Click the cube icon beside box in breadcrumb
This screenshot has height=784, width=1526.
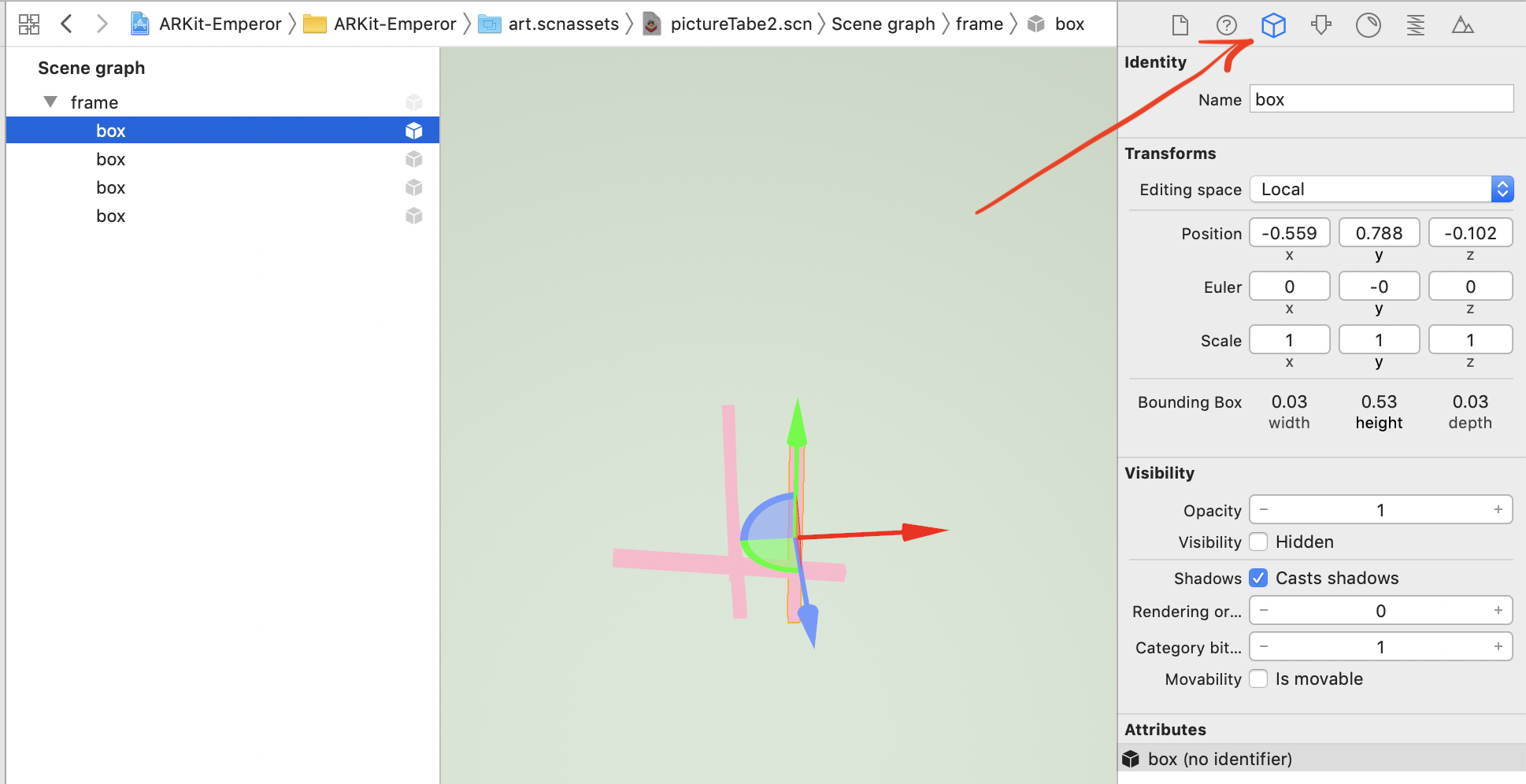click(1037, 24)
